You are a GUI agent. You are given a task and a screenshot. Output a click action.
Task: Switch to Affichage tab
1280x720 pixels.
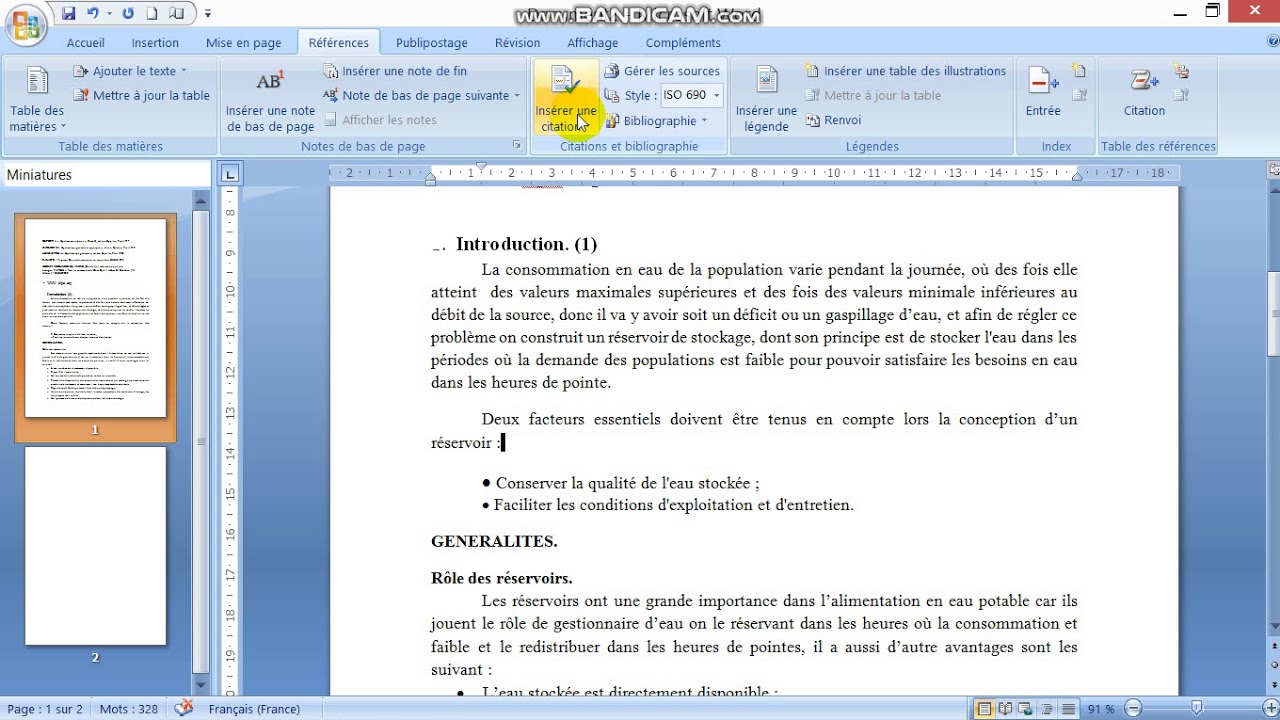[593, 43]
